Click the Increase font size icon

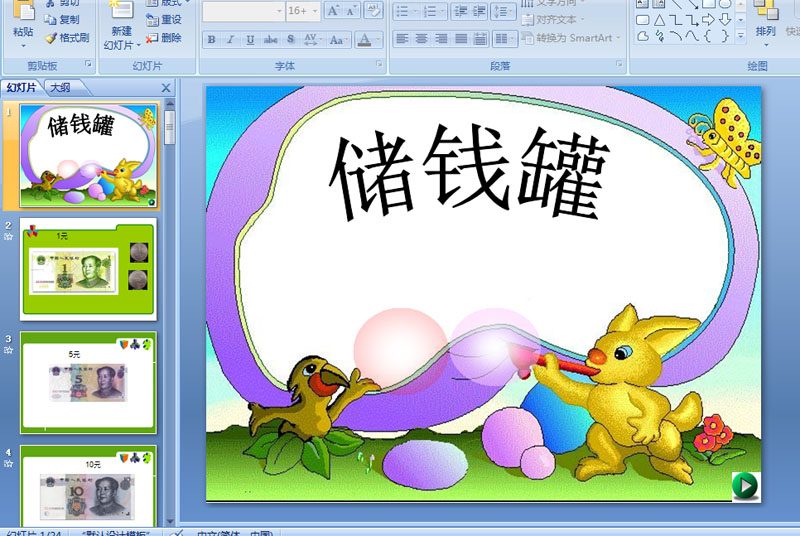tap(333, 11)
